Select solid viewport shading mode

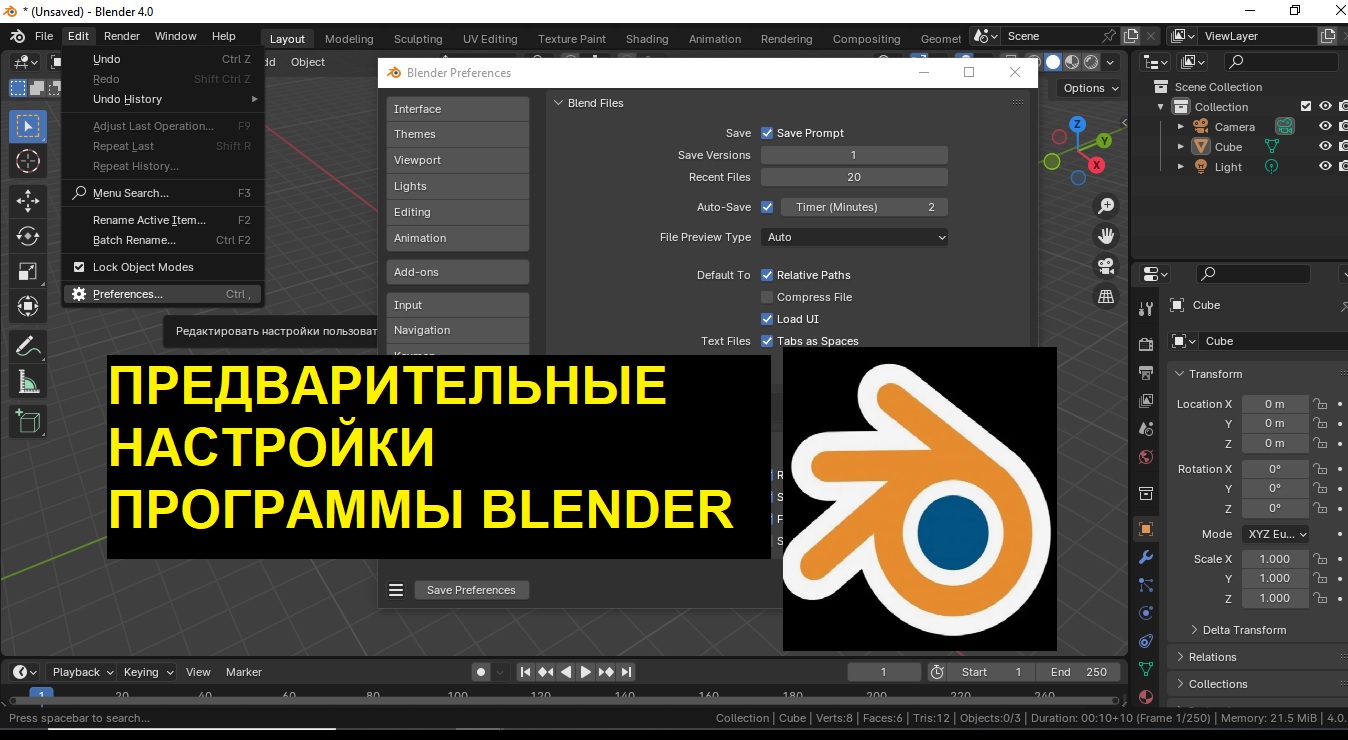[x=1053, y=62]
